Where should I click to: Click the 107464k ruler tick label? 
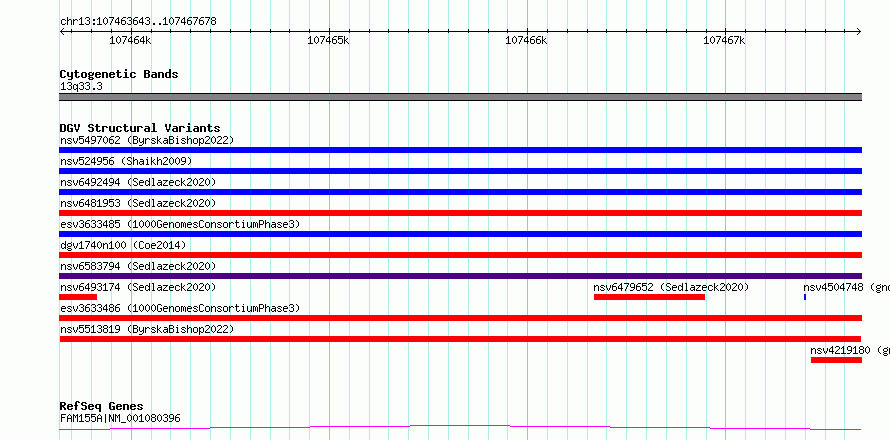pos(131,40)
